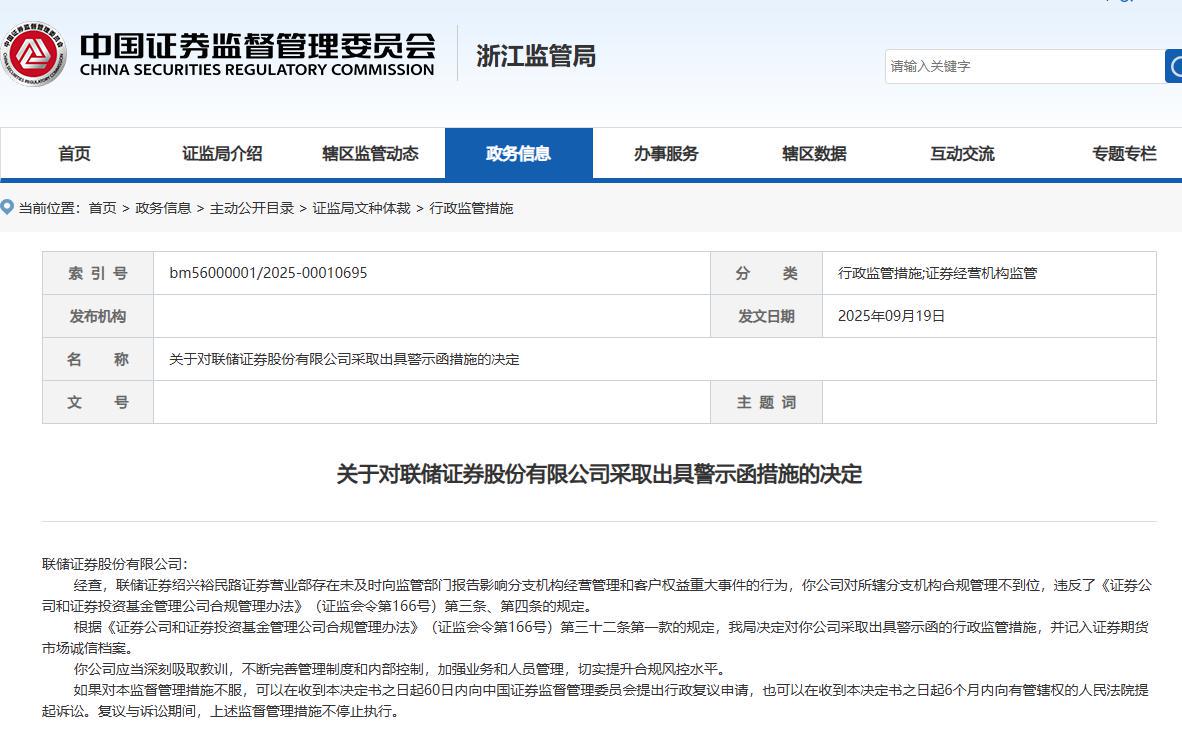This screenshot has height=738, width=1182.
Task: Click the 政务信息 breadcrumb link
Action: pos(163,208)
